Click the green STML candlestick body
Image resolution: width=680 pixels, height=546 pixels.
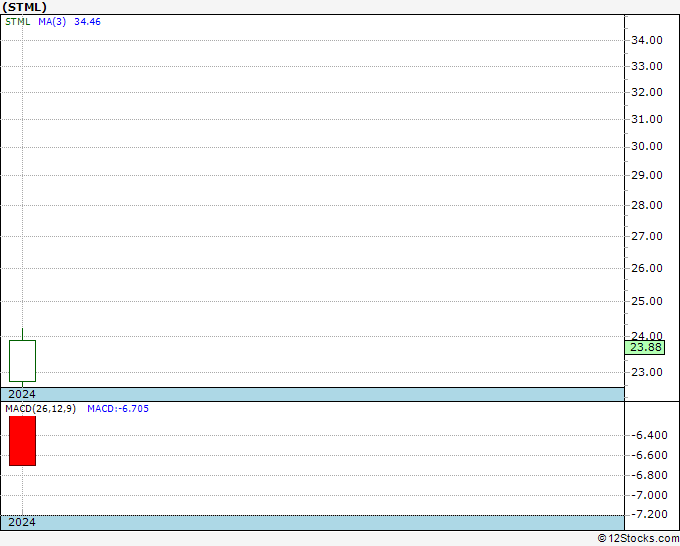click(x=23, y=361)
